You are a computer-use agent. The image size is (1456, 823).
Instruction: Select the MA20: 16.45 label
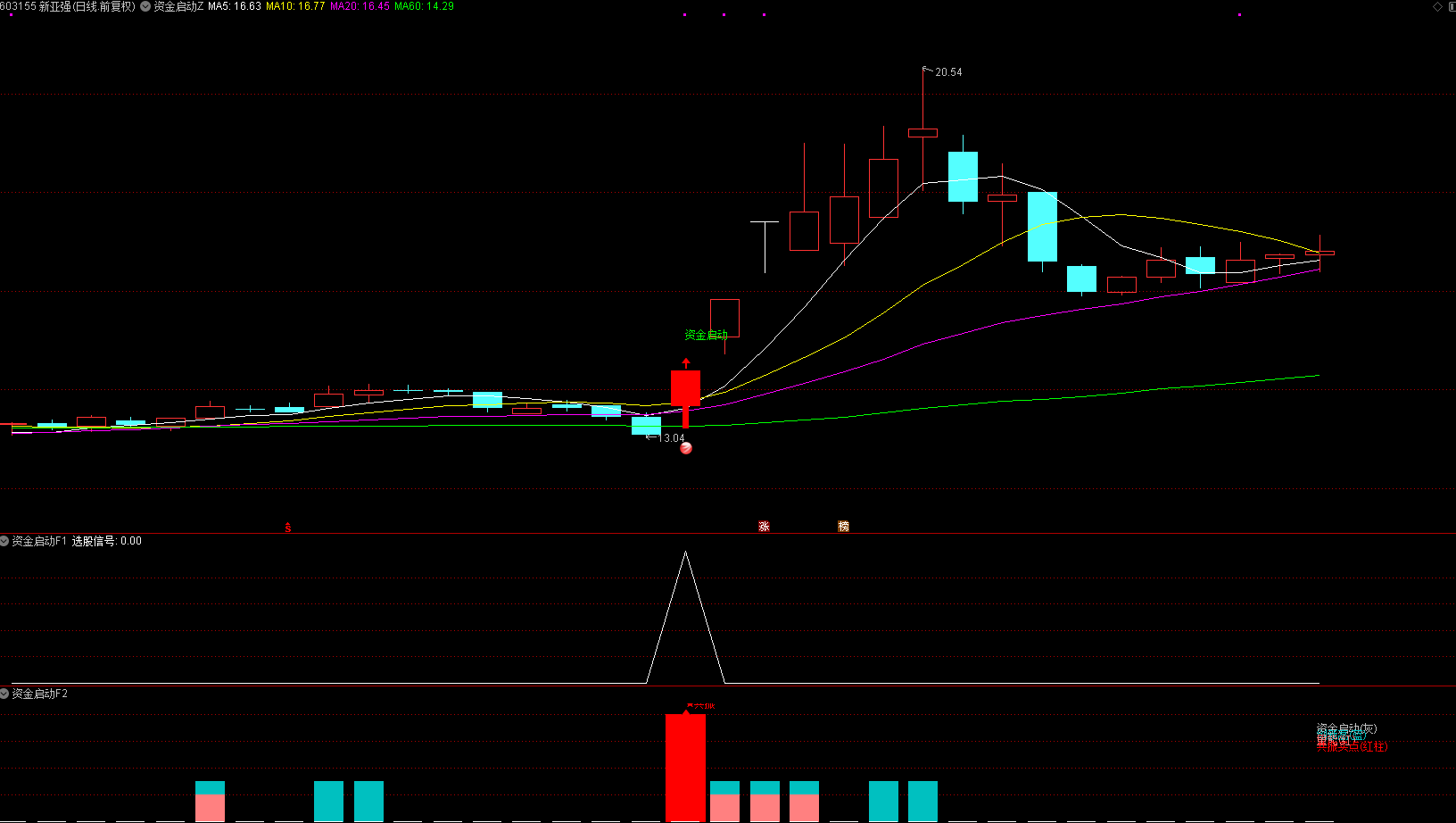pos(360,6)
